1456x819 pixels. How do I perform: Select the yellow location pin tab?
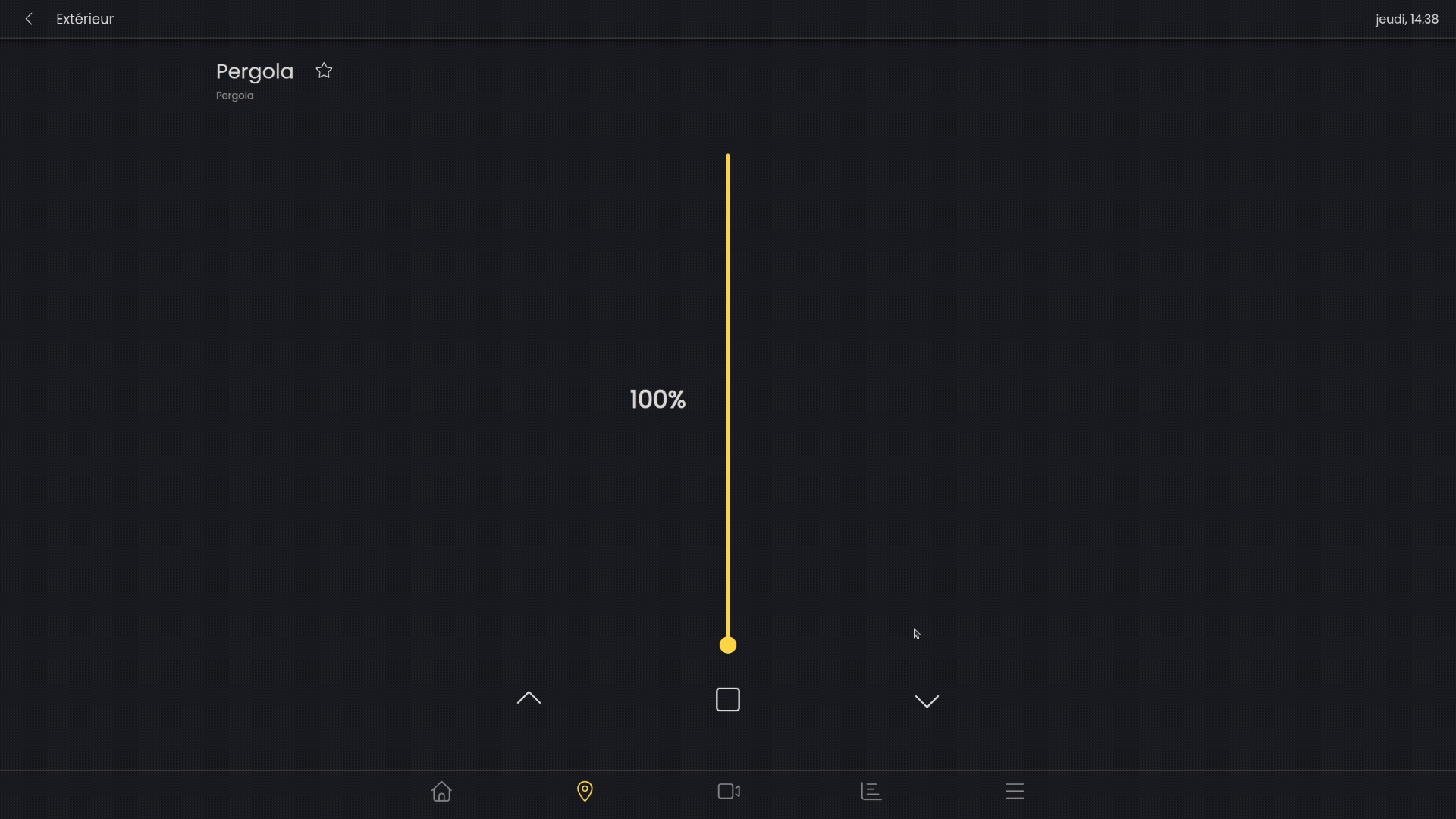585,792
